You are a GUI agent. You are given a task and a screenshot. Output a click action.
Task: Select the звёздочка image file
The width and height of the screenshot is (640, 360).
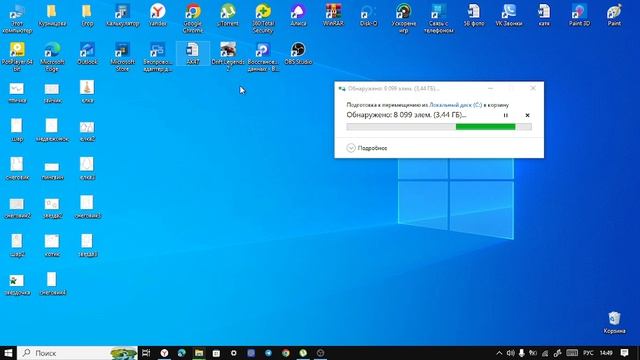(17, 284)
